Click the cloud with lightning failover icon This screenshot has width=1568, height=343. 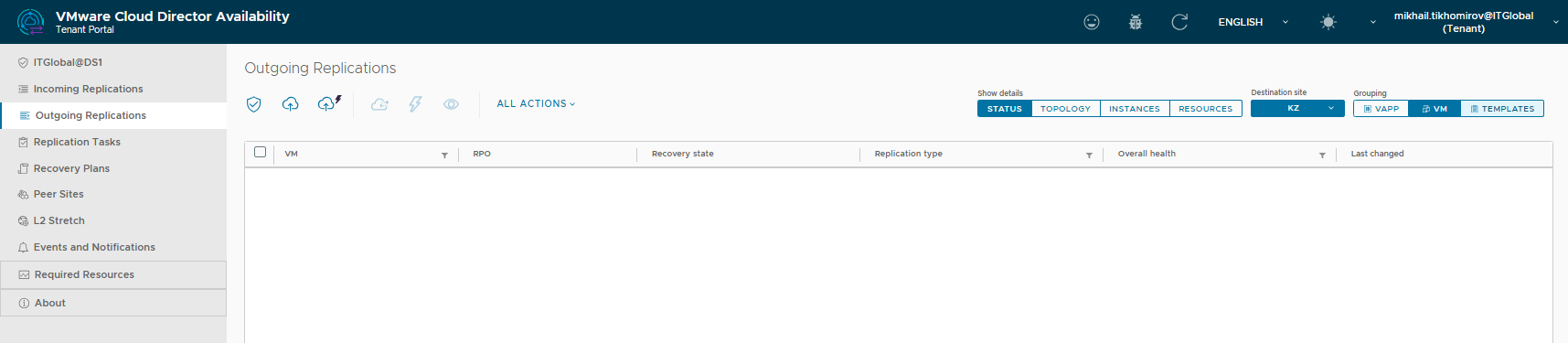tap(329, 103)
